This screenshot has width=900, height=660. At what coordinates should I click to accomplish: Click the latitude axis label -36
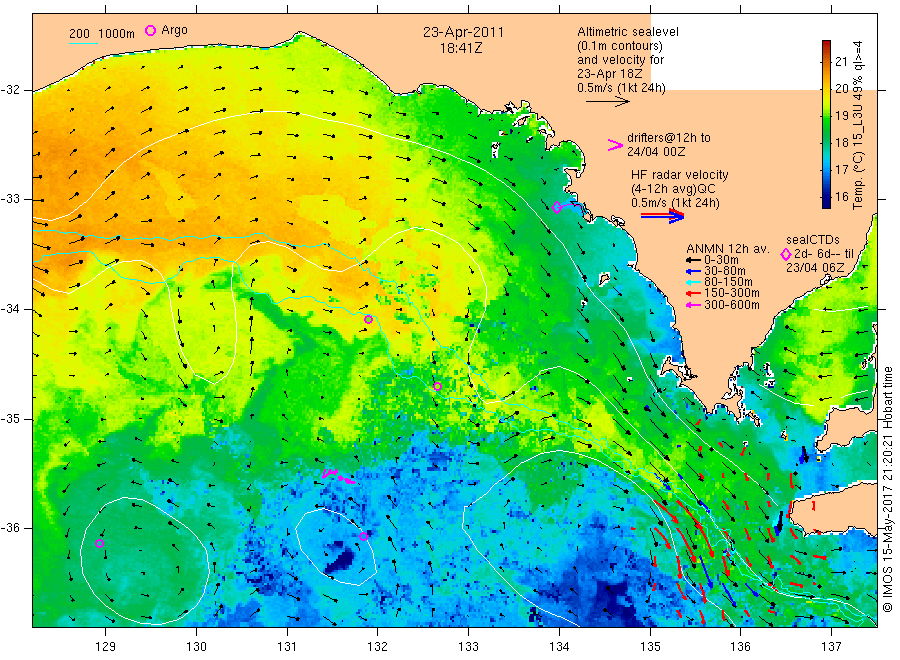coord(10,528)
